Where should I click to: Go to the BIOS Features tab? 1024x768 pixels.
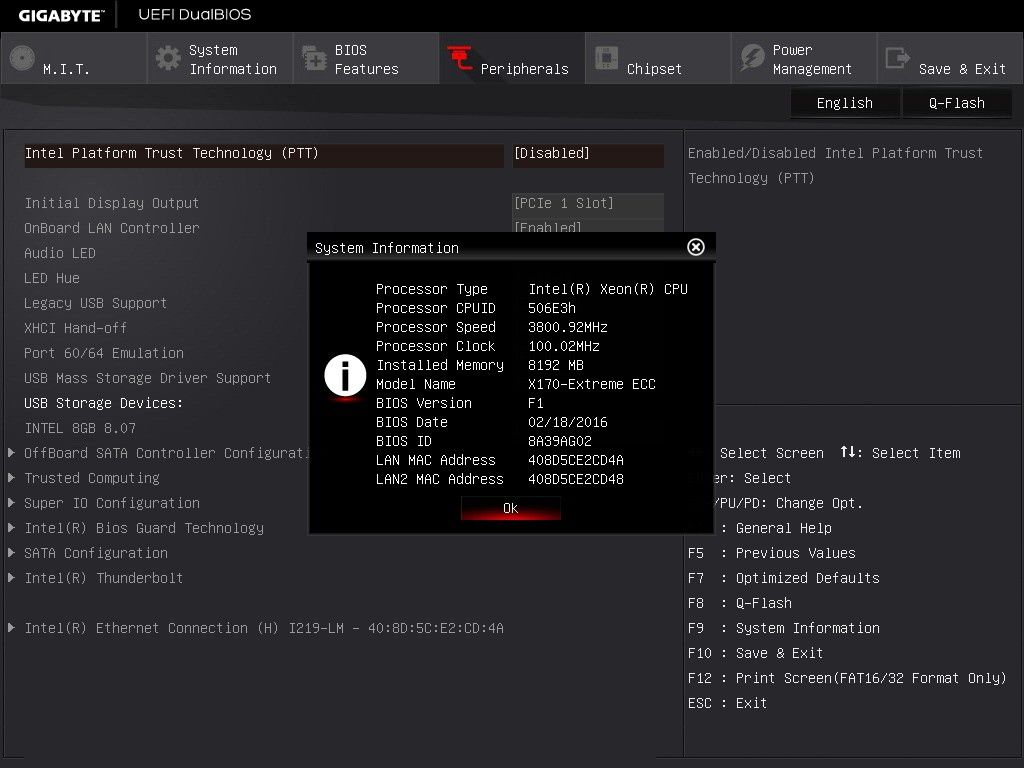(366, 59)
